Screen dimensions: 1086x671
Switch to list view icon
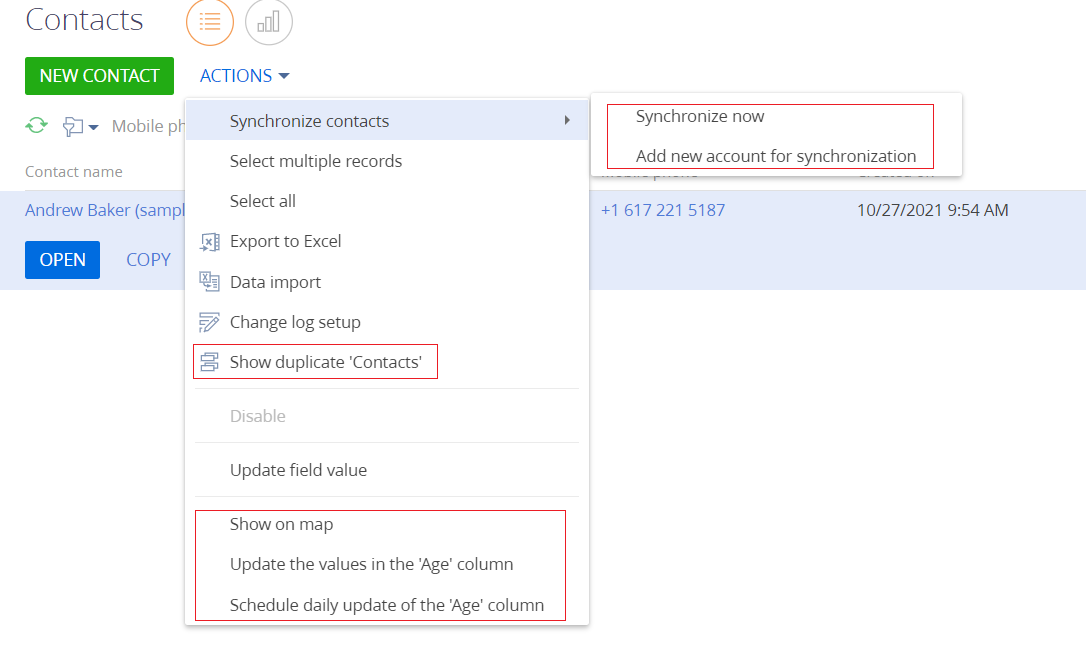click(x=210, y=22)
